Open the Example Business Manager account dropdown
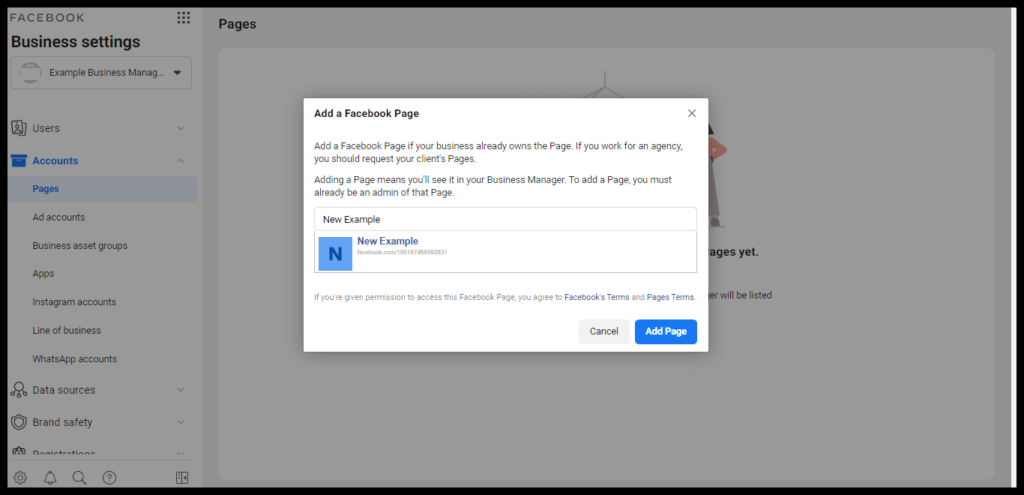 (x=101, y=72)
